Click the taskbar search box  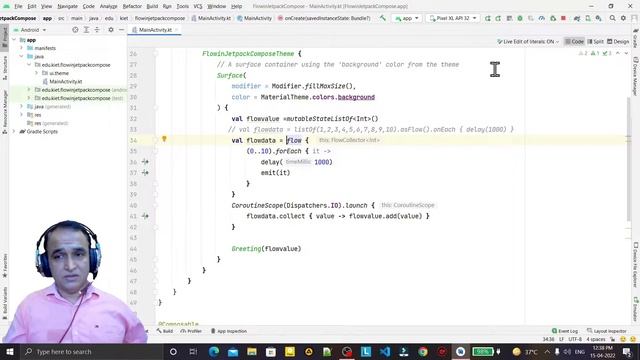tap(91, 351)
